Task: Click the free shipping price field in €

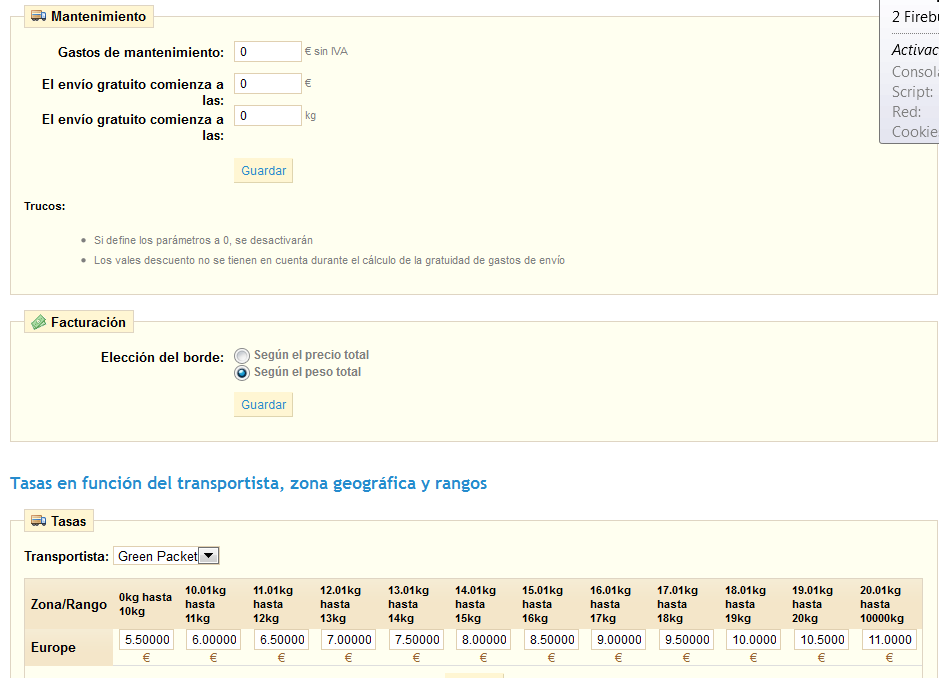Action: point(267,84)
